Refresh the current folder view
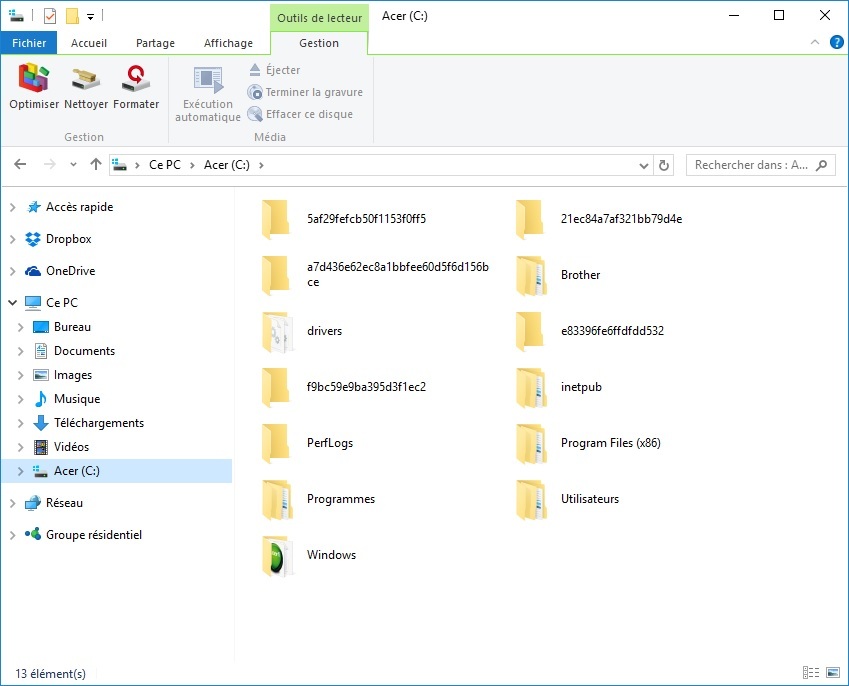The image size is (849, 686). [664, 165]
